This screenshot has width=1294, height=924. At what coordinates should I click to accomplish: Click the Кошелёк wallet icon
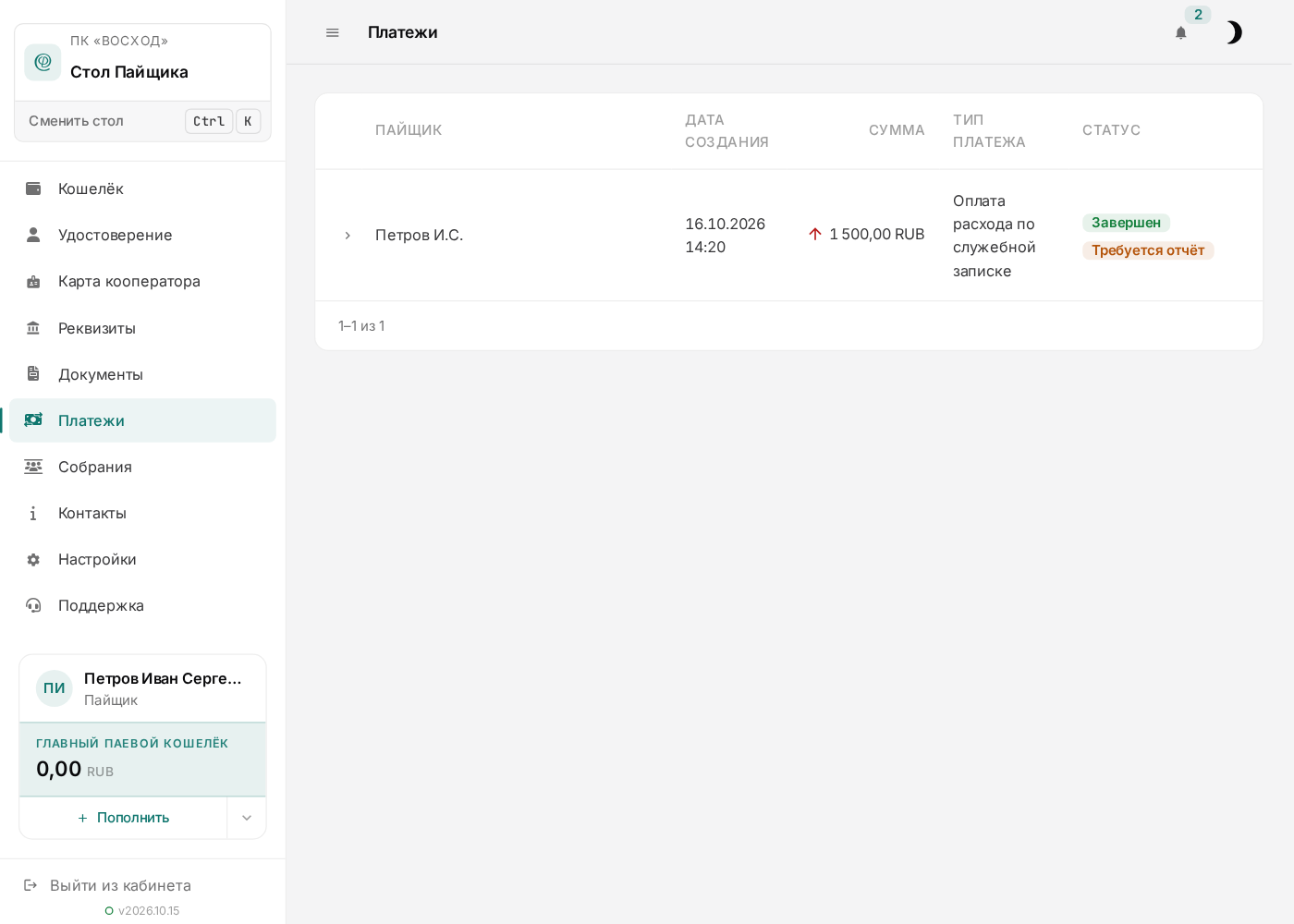click(x=33, y=188)
